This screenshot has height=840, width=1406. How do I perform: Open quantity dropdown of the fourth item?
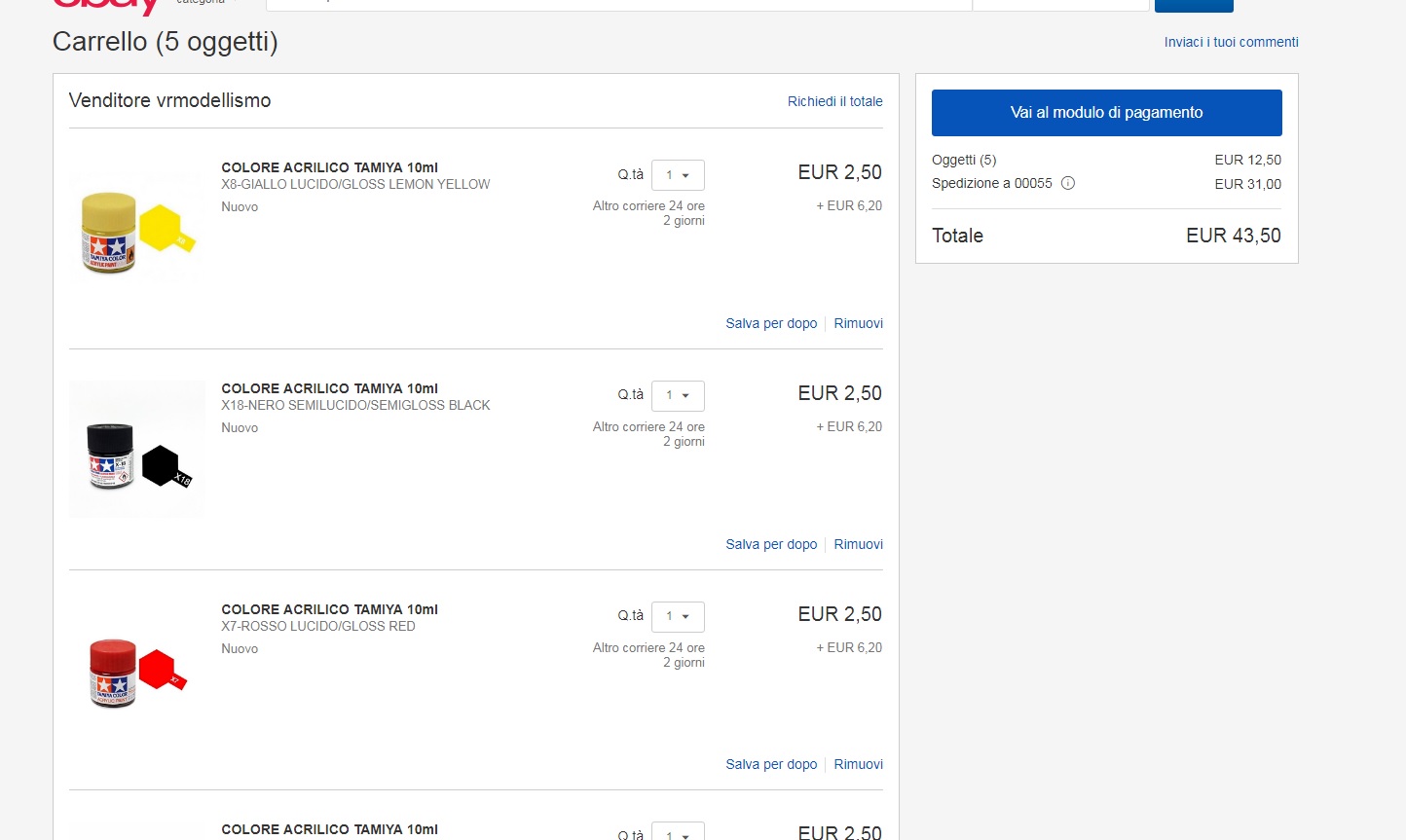(678, 832)
